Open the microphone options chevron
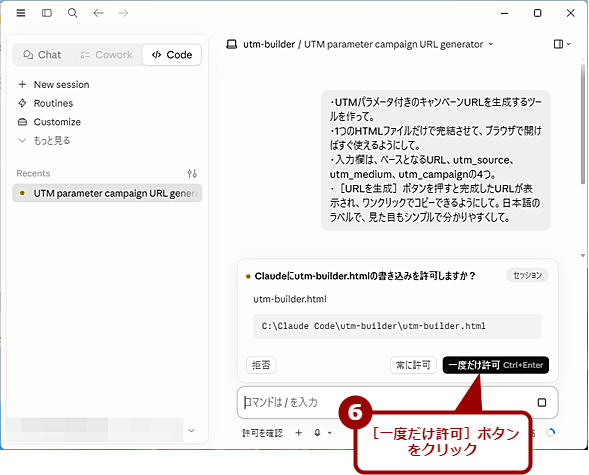 [329, 433]
